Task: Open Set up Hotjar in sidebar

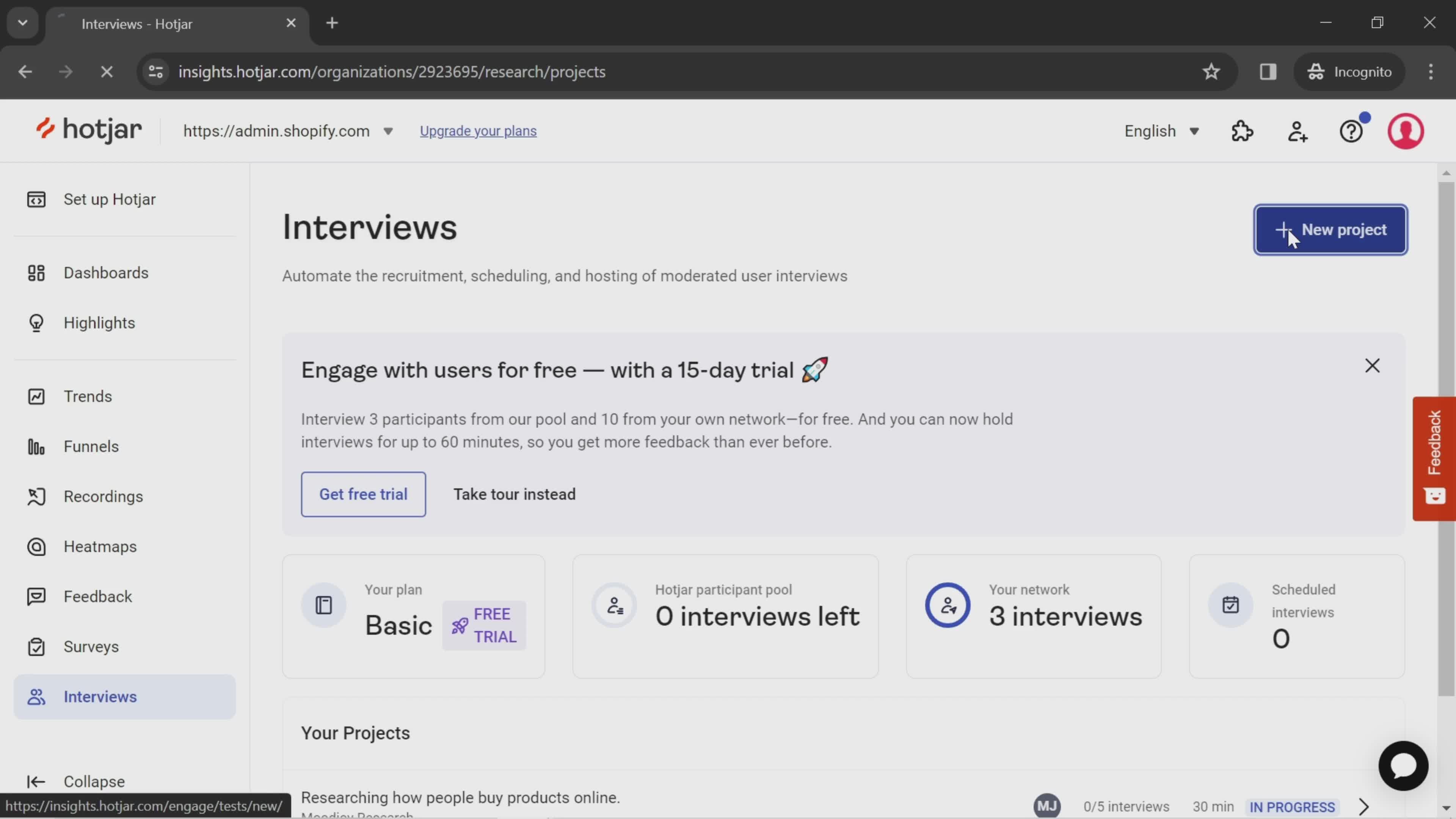Action: [x=124, y=199]
